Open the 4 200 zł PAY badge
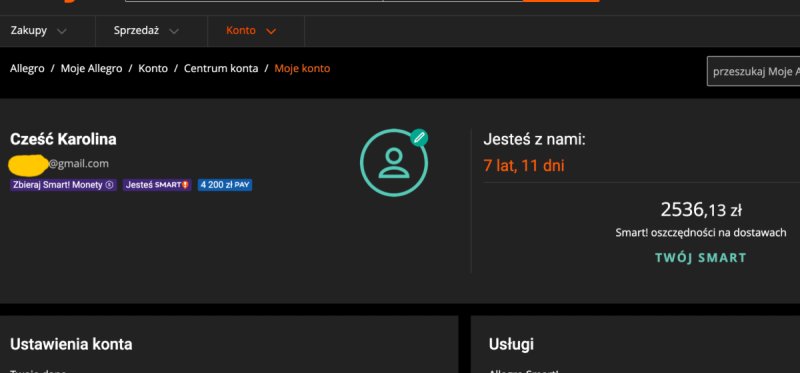800x373 pixels. click(x=225, y=185)
